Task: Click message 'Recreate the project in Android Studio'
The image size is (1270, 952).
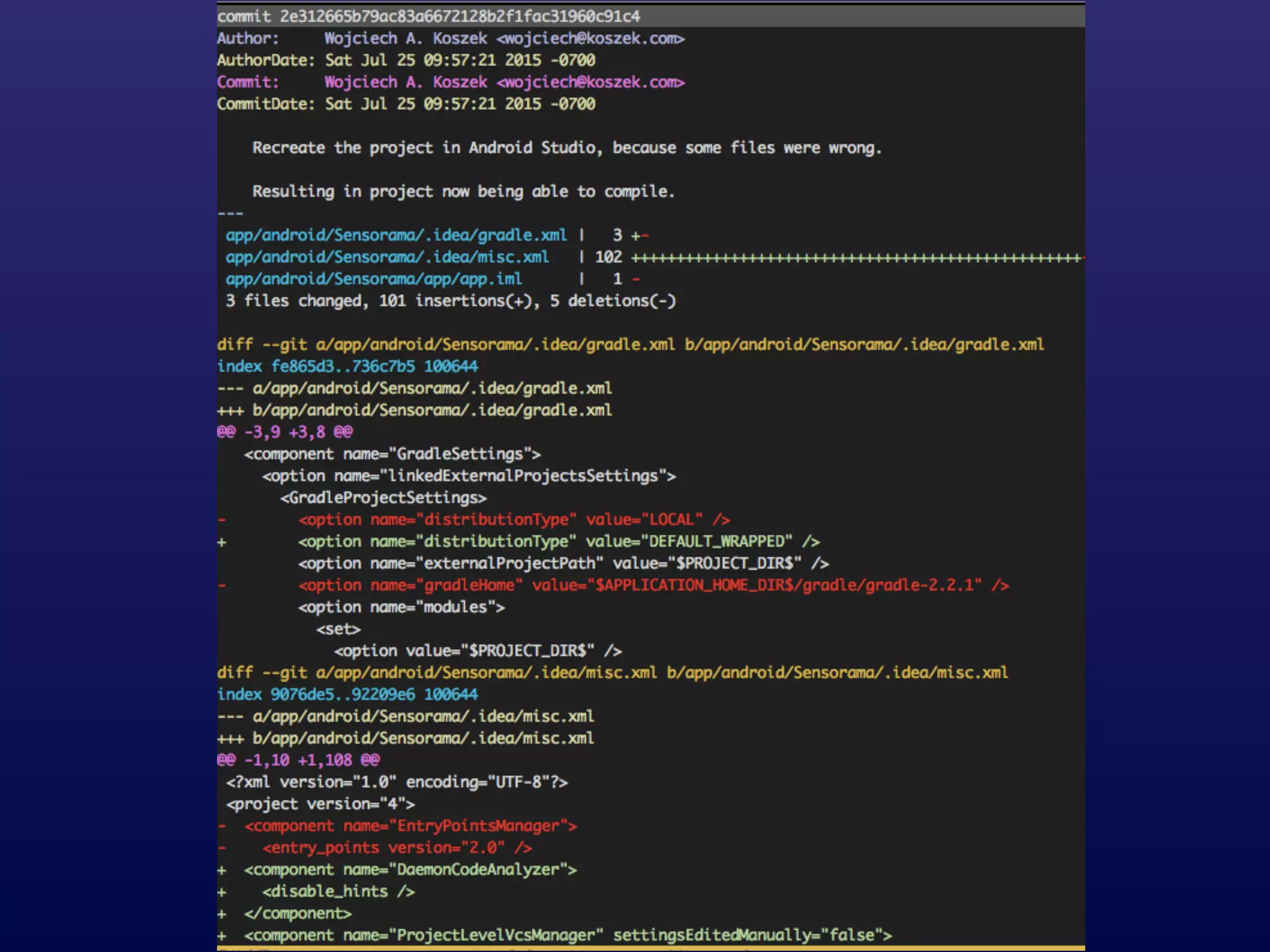Action: [424, 148]
